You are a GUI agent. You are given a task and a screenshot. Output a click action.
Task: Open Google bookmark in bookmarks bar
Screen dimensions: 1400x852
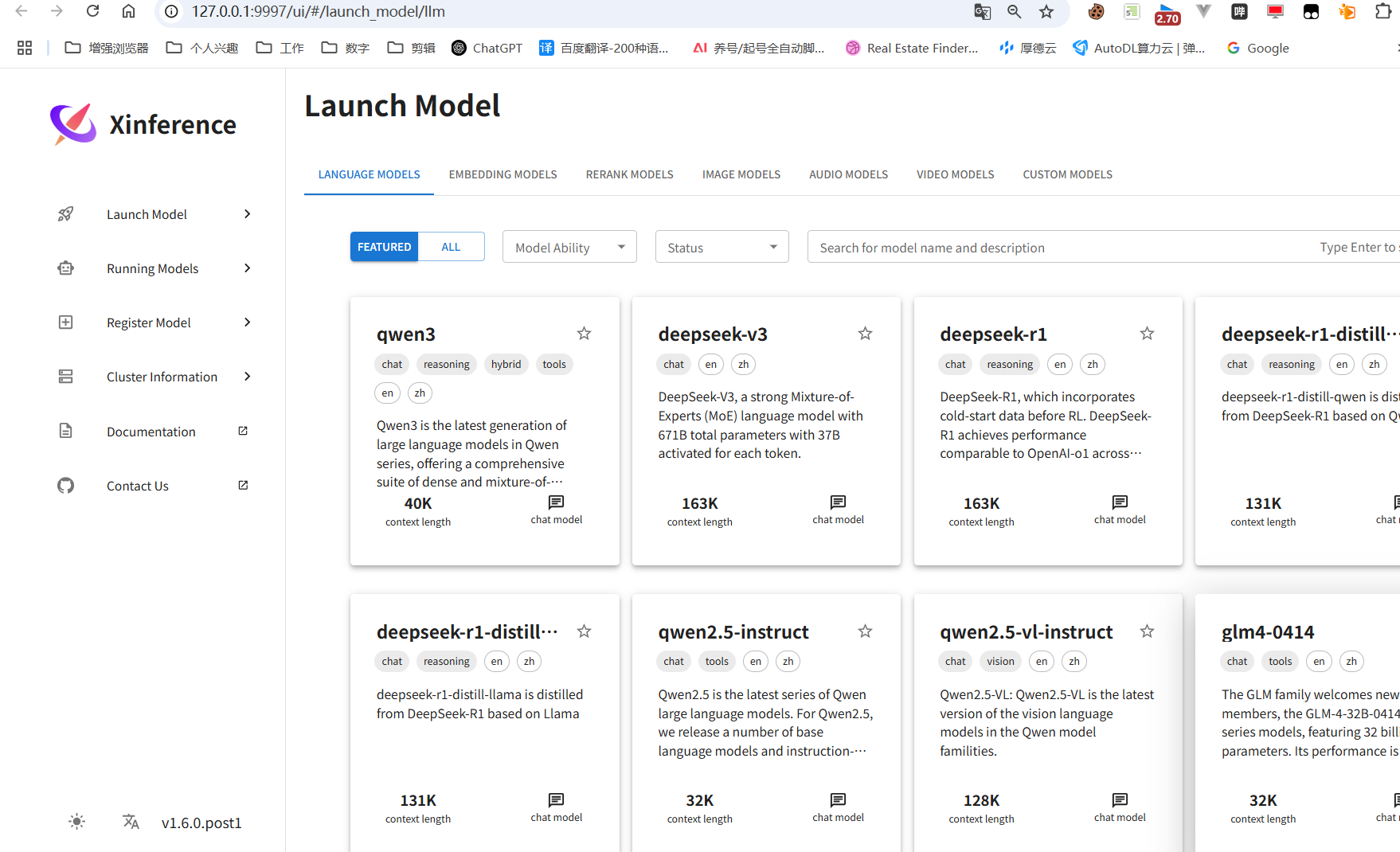1258,48
